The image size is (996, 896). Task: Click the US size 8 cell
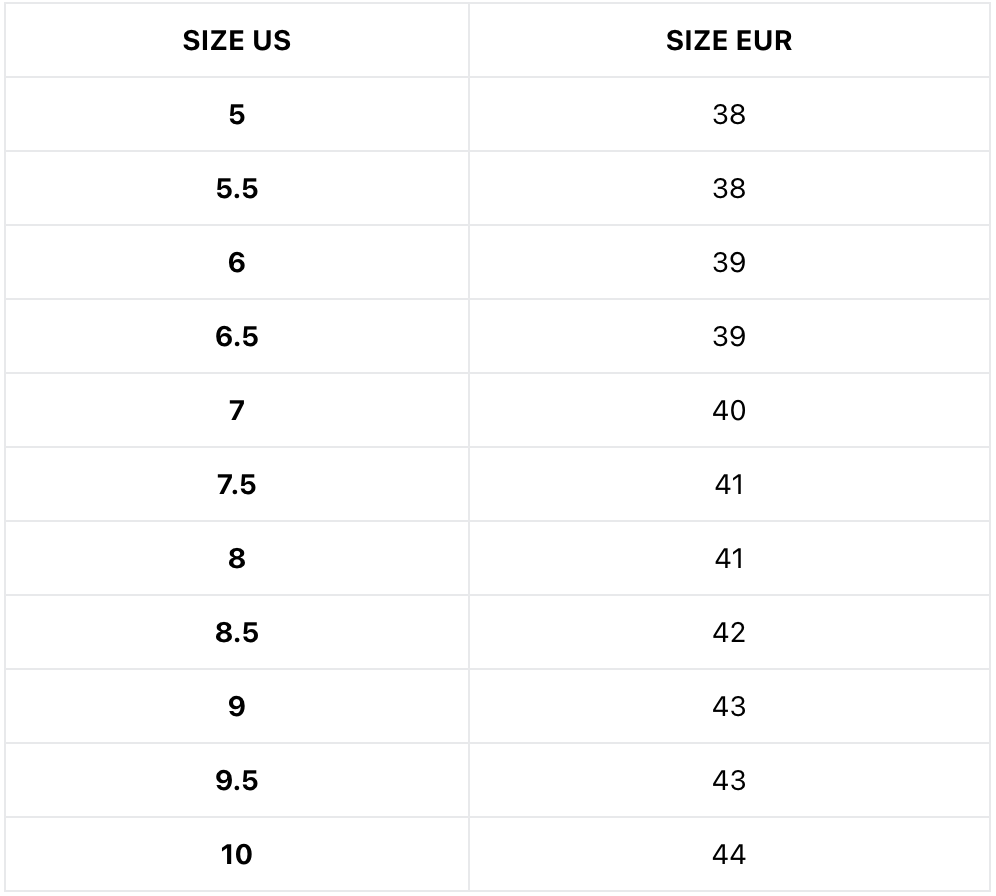pos(237,559)
